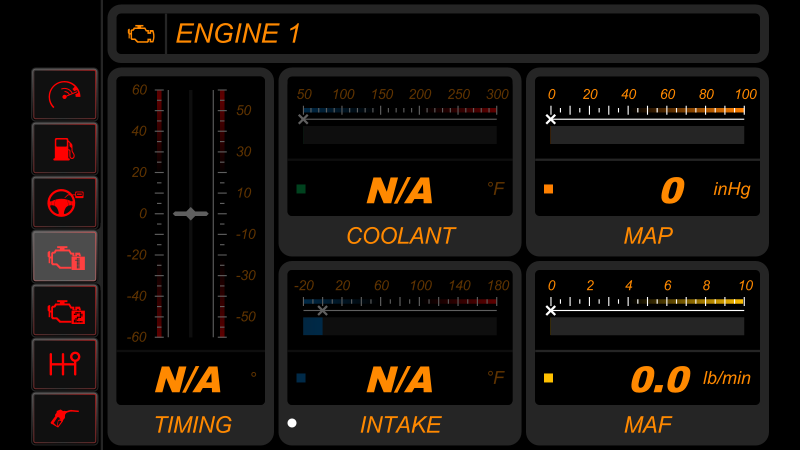Click the MAF value 0.0

click(660, 380)
